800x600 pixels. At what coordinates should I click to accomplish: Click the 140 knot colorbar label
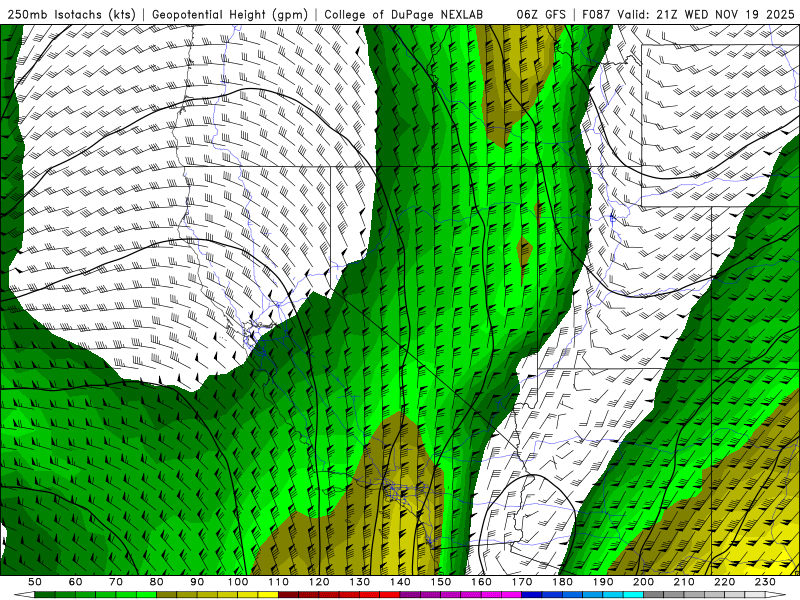click(x=400, y=582)
